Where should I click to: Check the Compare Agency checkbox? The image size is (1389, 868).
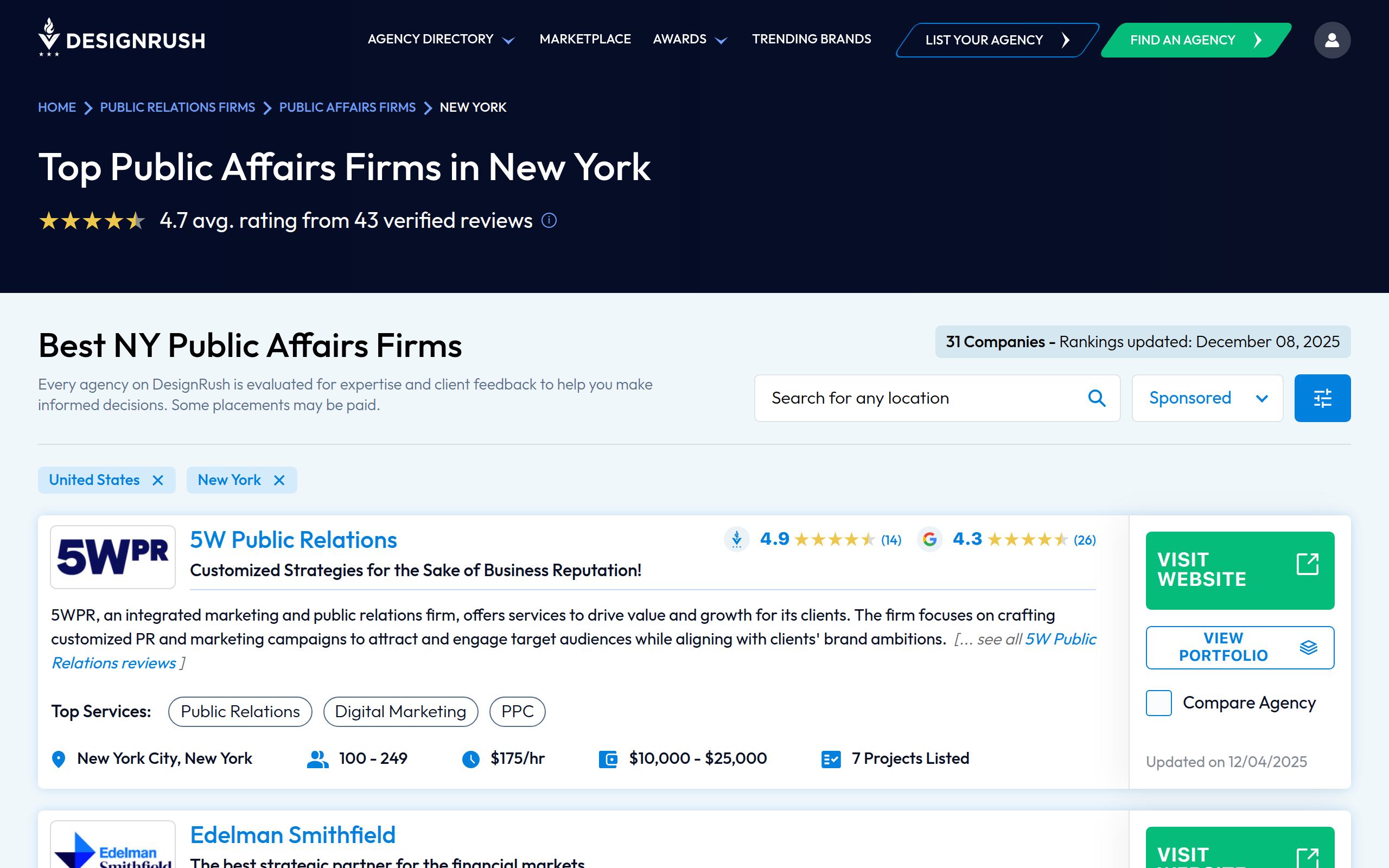[1158, 703]
